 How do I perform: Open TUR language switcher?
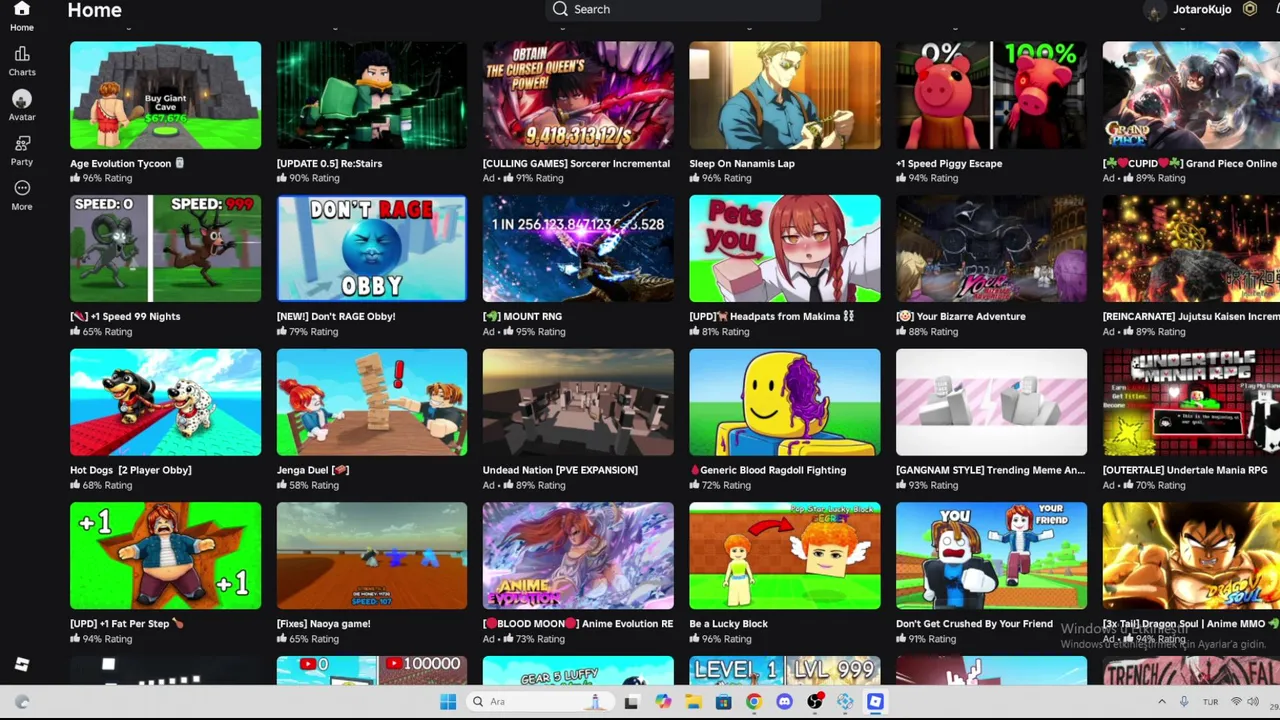coord(1211,702)
